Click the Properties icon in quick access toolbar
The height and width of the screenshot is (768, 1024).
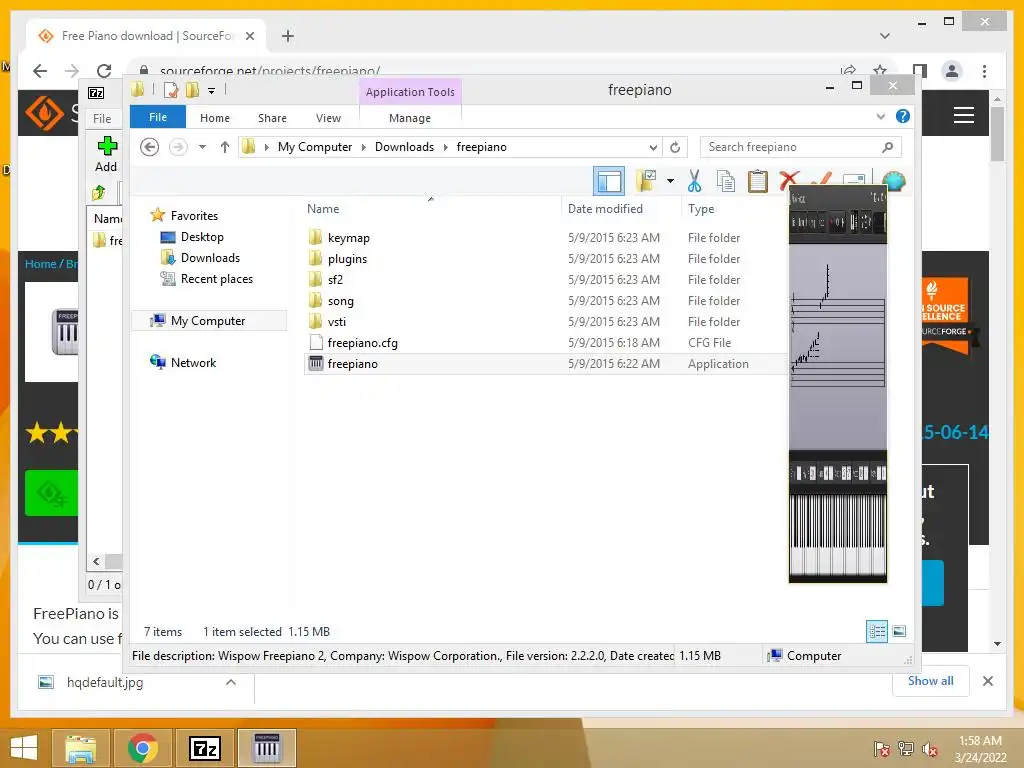tap(171, 90)
